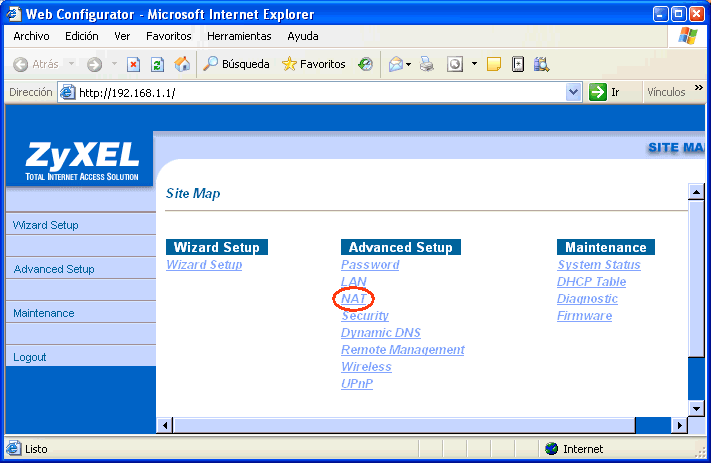Open the Security link
Screen dimensions: 711x463
[x=365, y=316]
